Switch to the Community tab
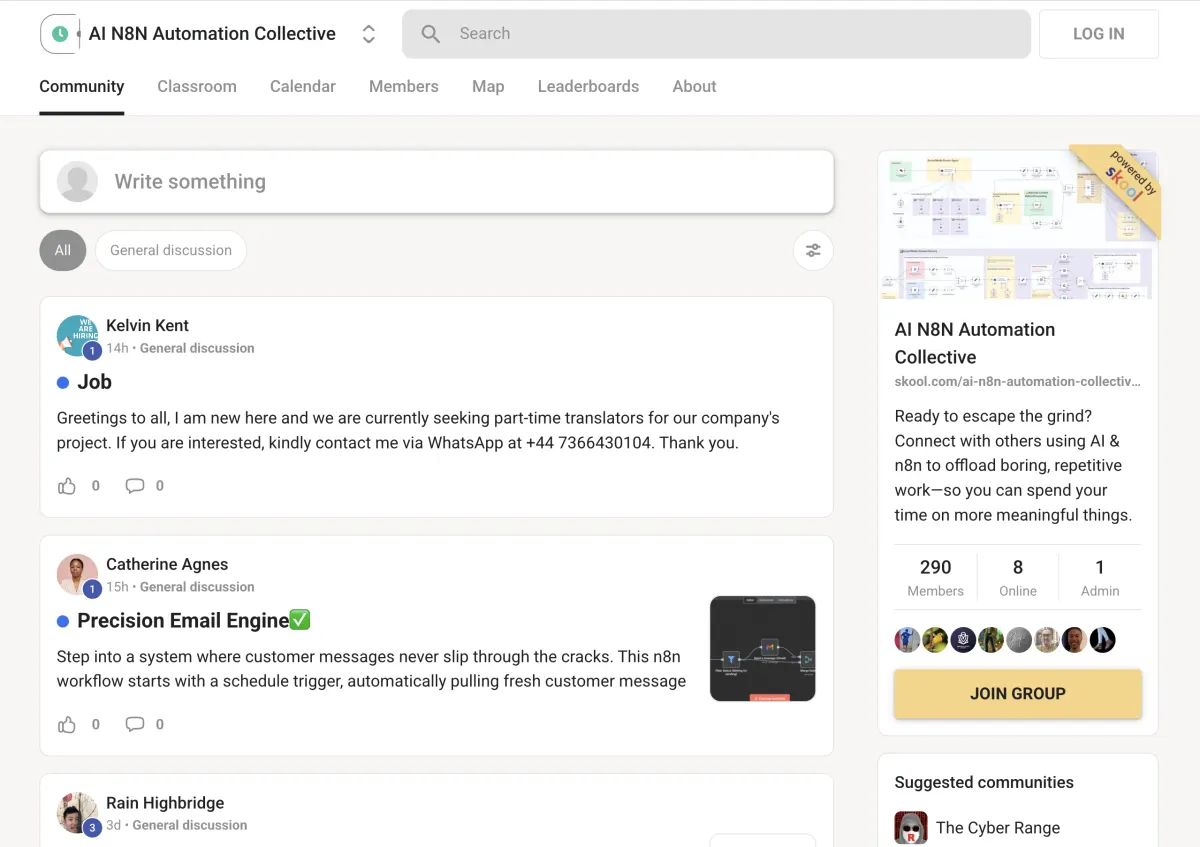 point(82,86)
